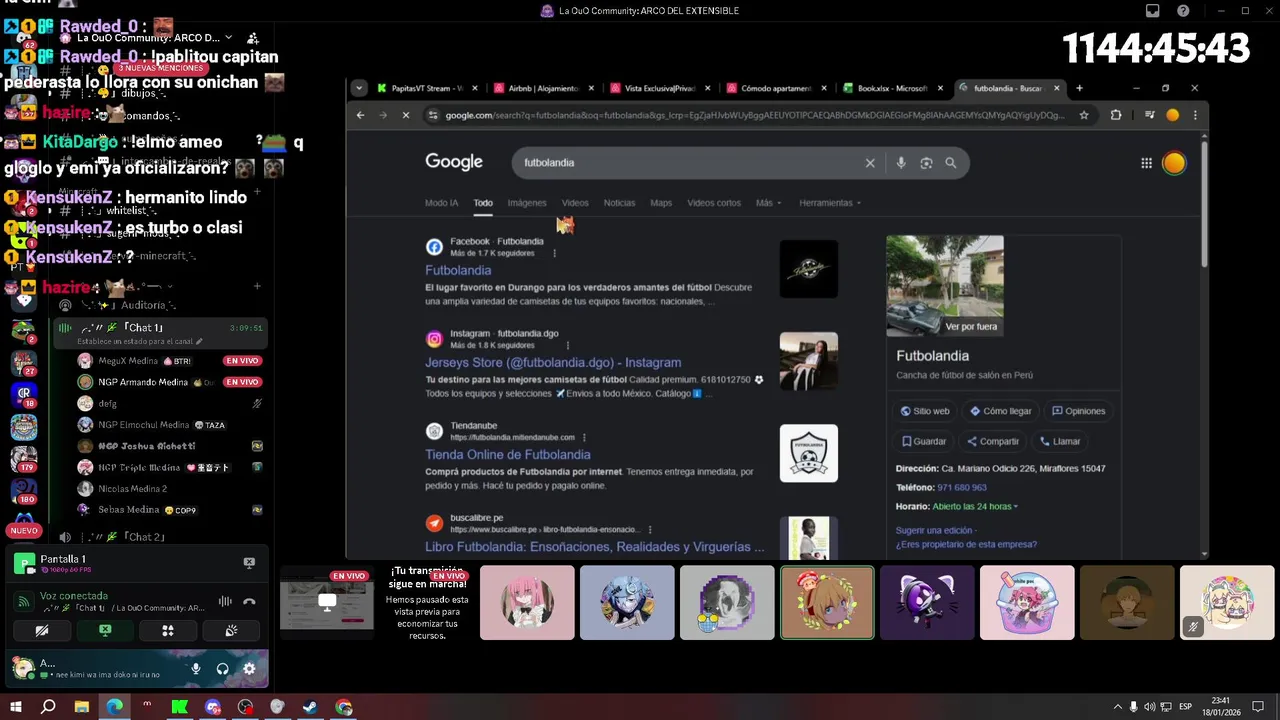Mute your microphone in Discord

(x=196, y=669)
